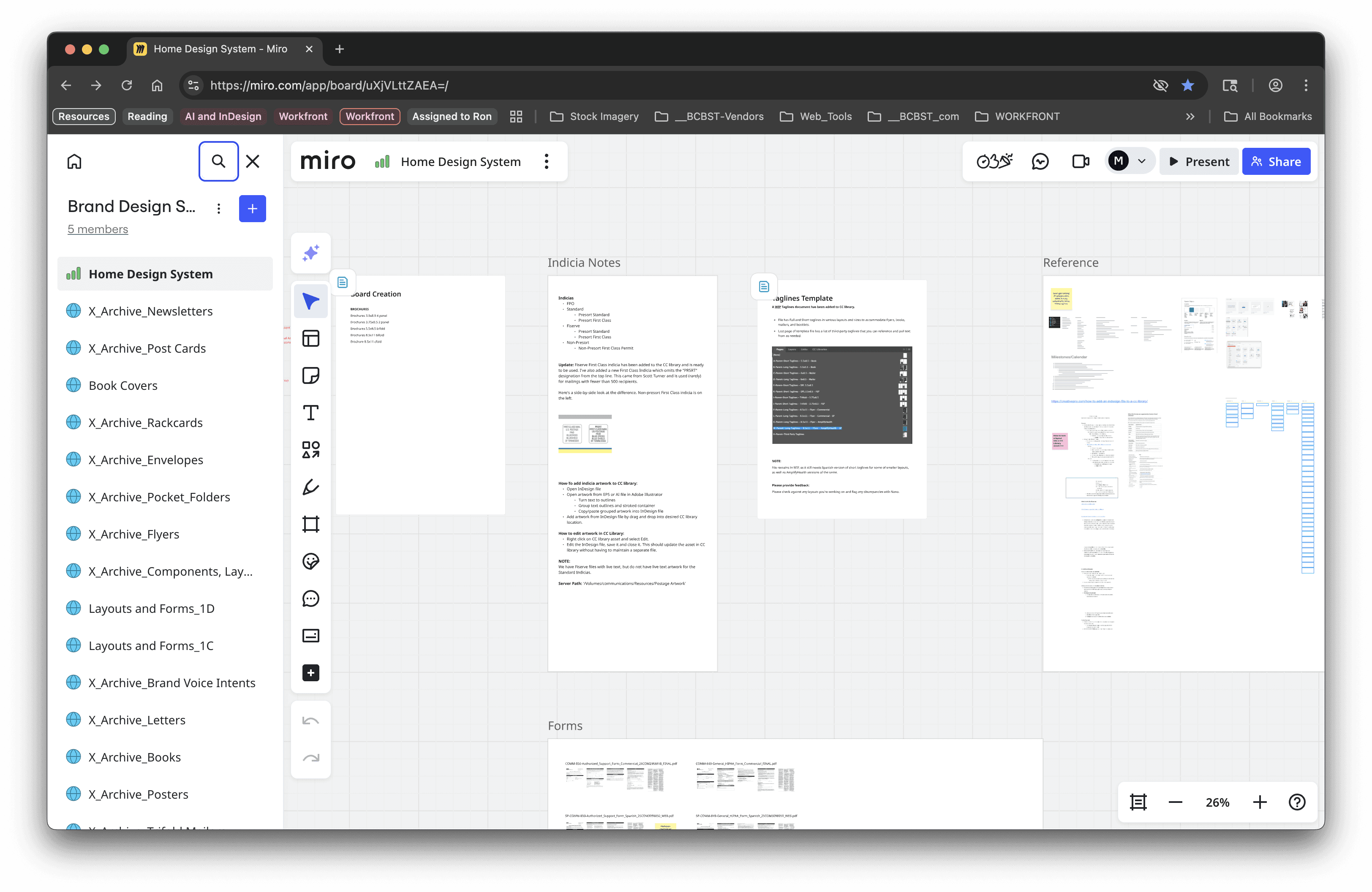
Task: Open the Comment tool
Action: (x=311, y=599)
